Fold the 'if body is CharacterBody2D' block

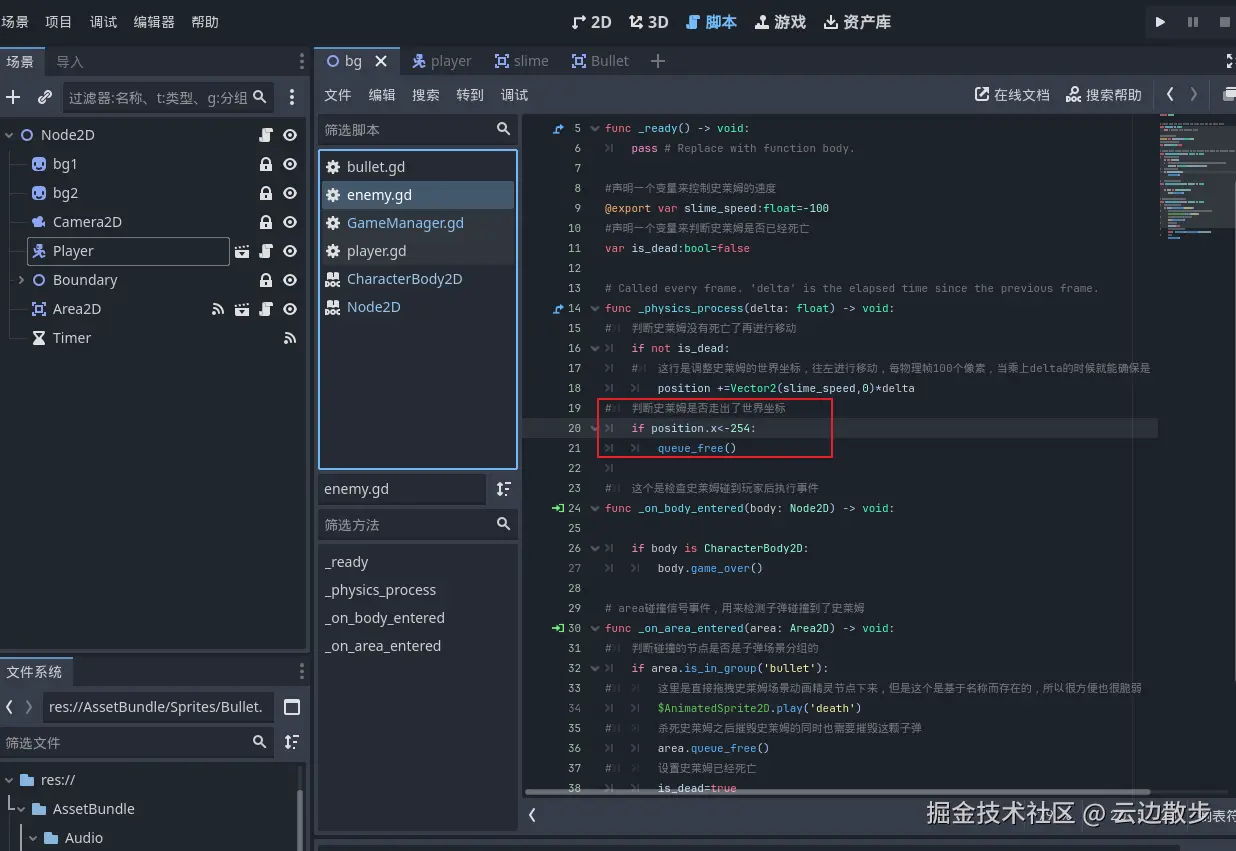595,548
